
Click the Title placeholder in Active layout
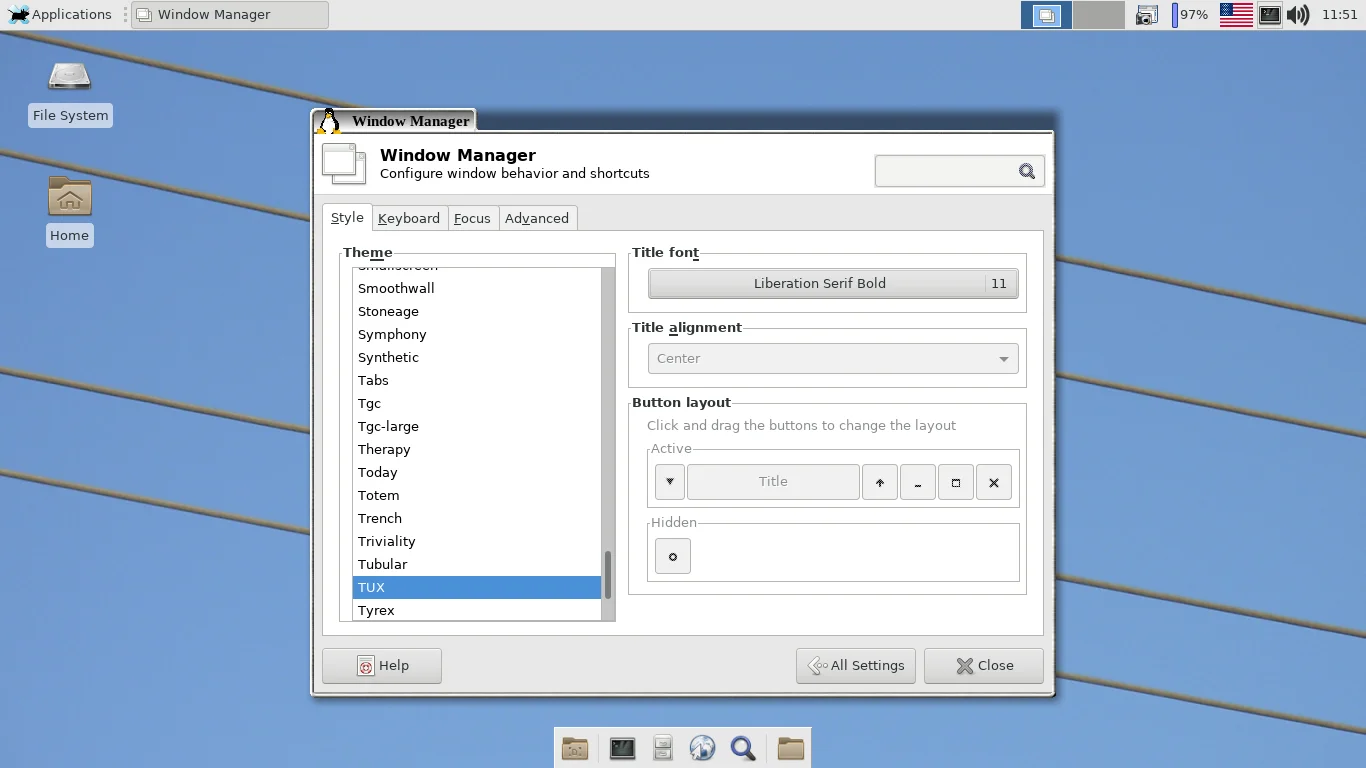[773, 482]
